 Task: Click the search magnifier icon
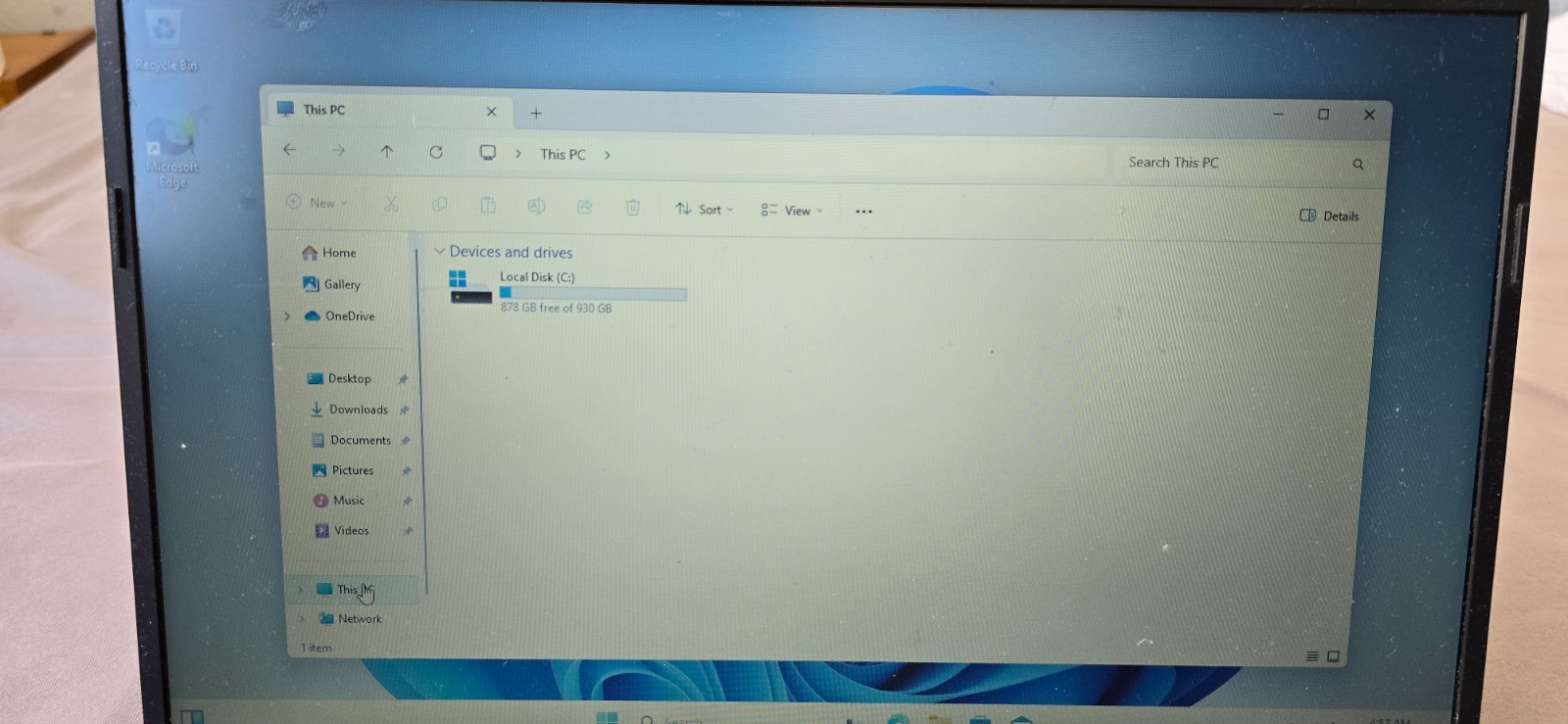[x=1358, y=165]
